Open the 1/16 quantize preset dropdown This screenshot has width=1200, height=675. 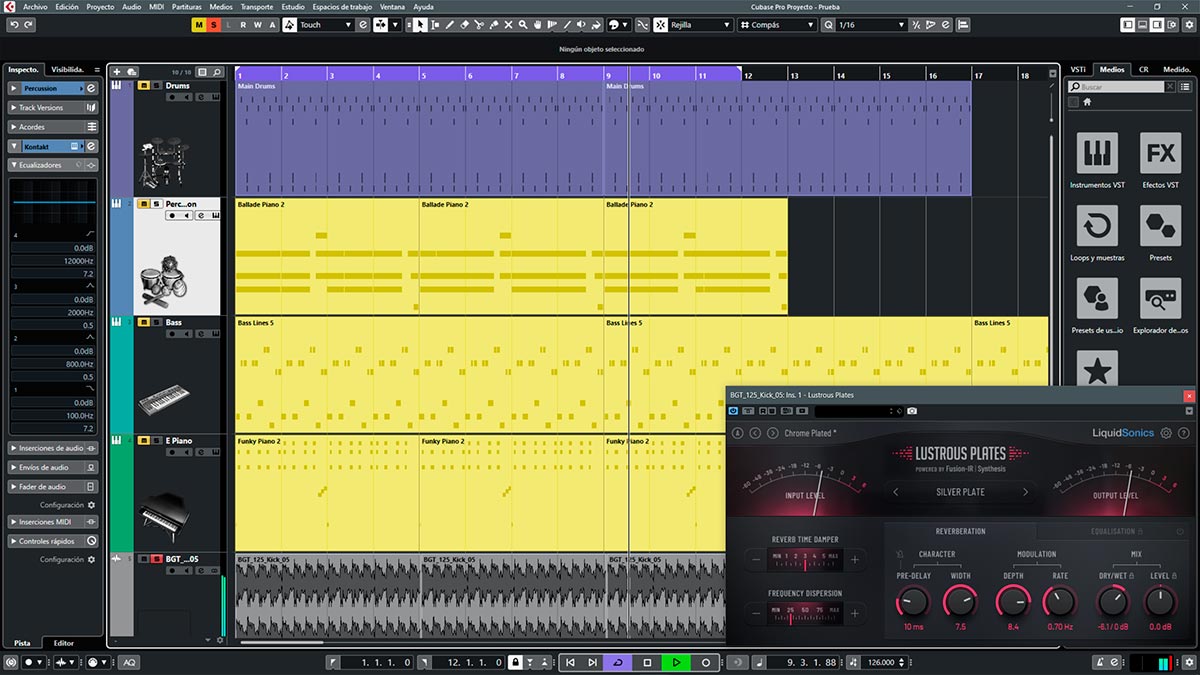[x=872, y=24]
